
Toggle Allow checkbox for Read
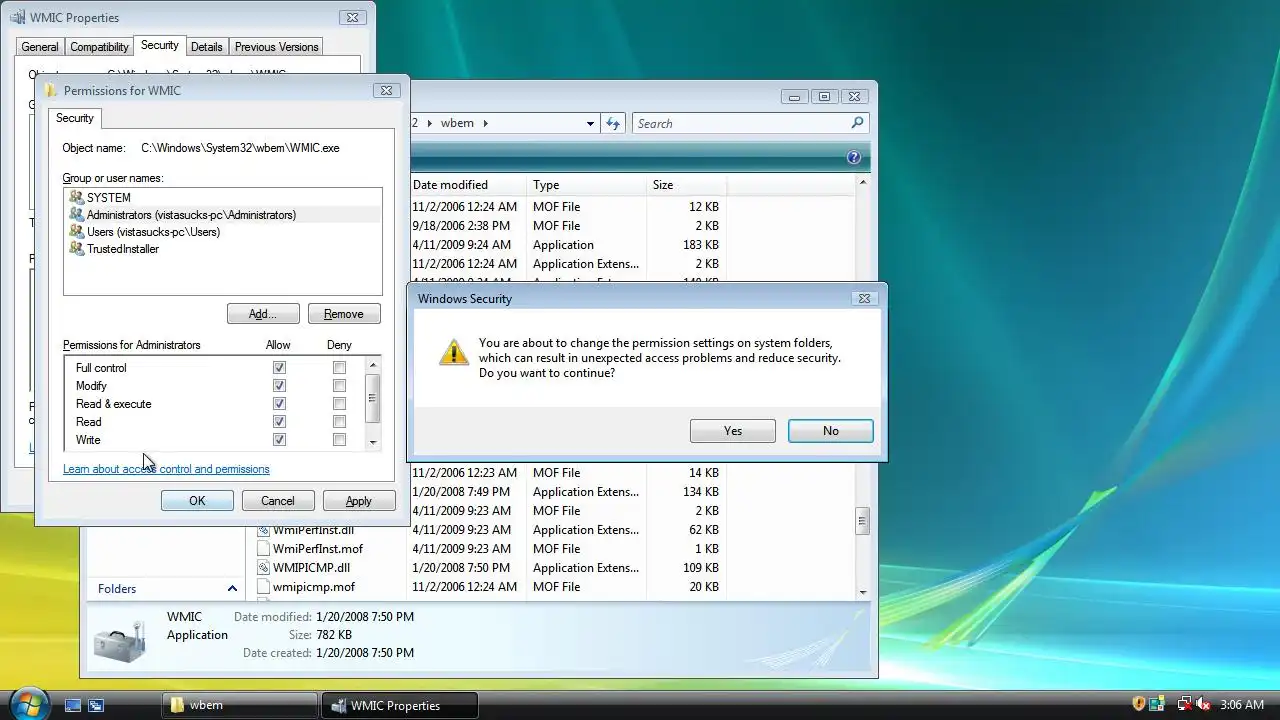(x=279, y=422)
